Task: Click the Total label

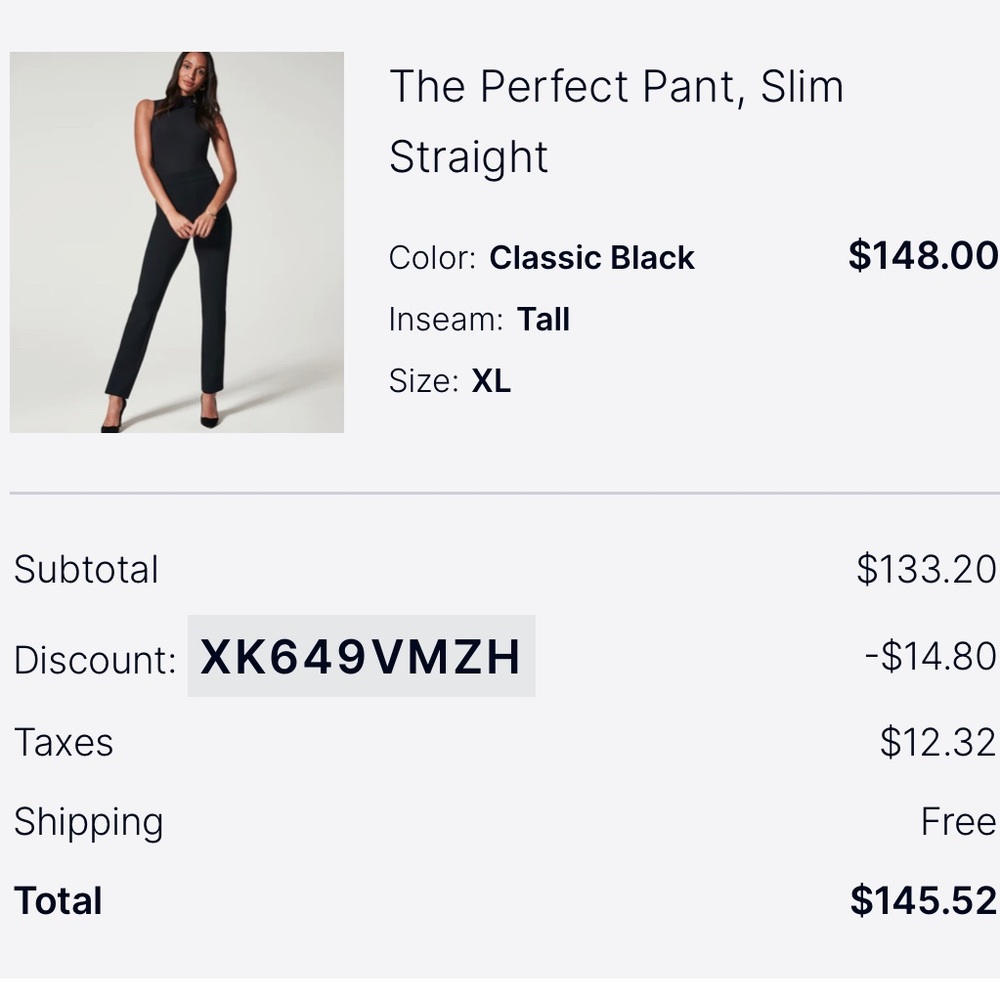Action: click(56, 901)
